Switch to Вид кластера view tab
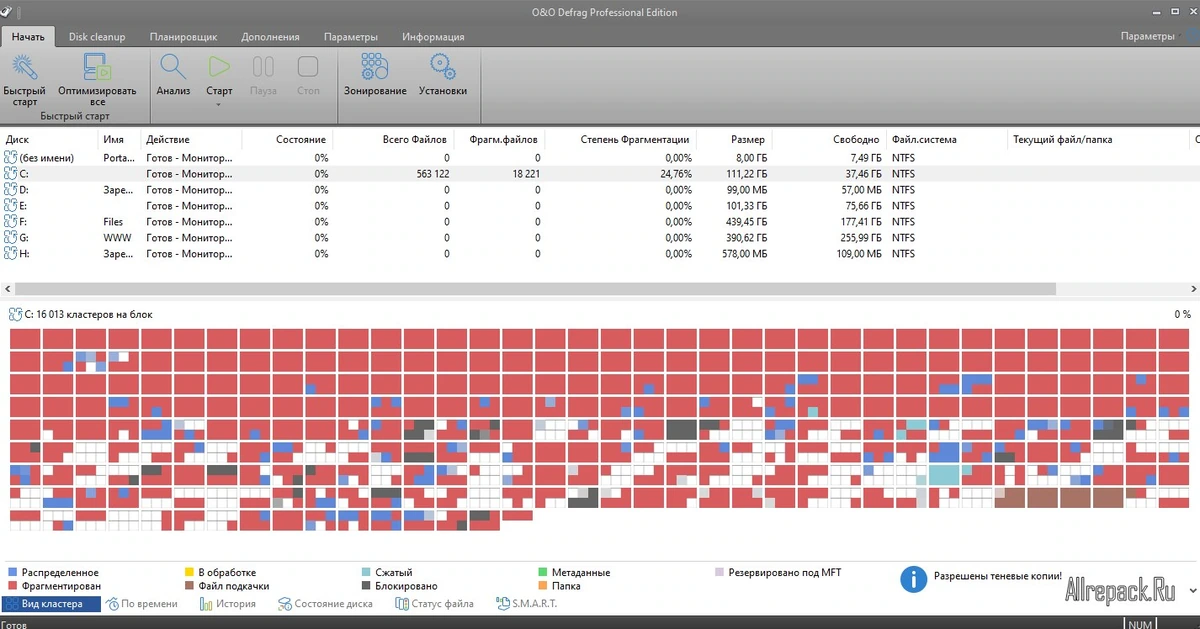Viewport: 1200px width, 629px height. (51, 604)
